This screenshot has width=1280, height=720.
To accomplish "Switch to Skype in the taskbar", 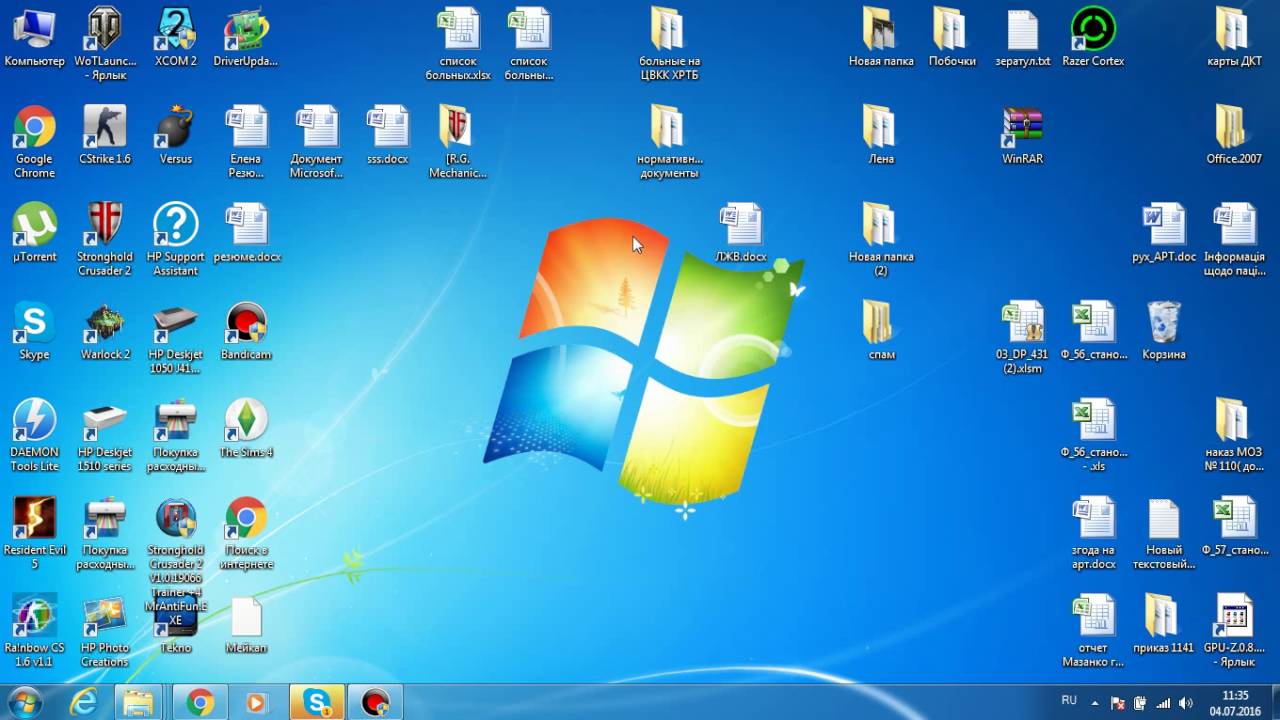I will click(317, 703).
